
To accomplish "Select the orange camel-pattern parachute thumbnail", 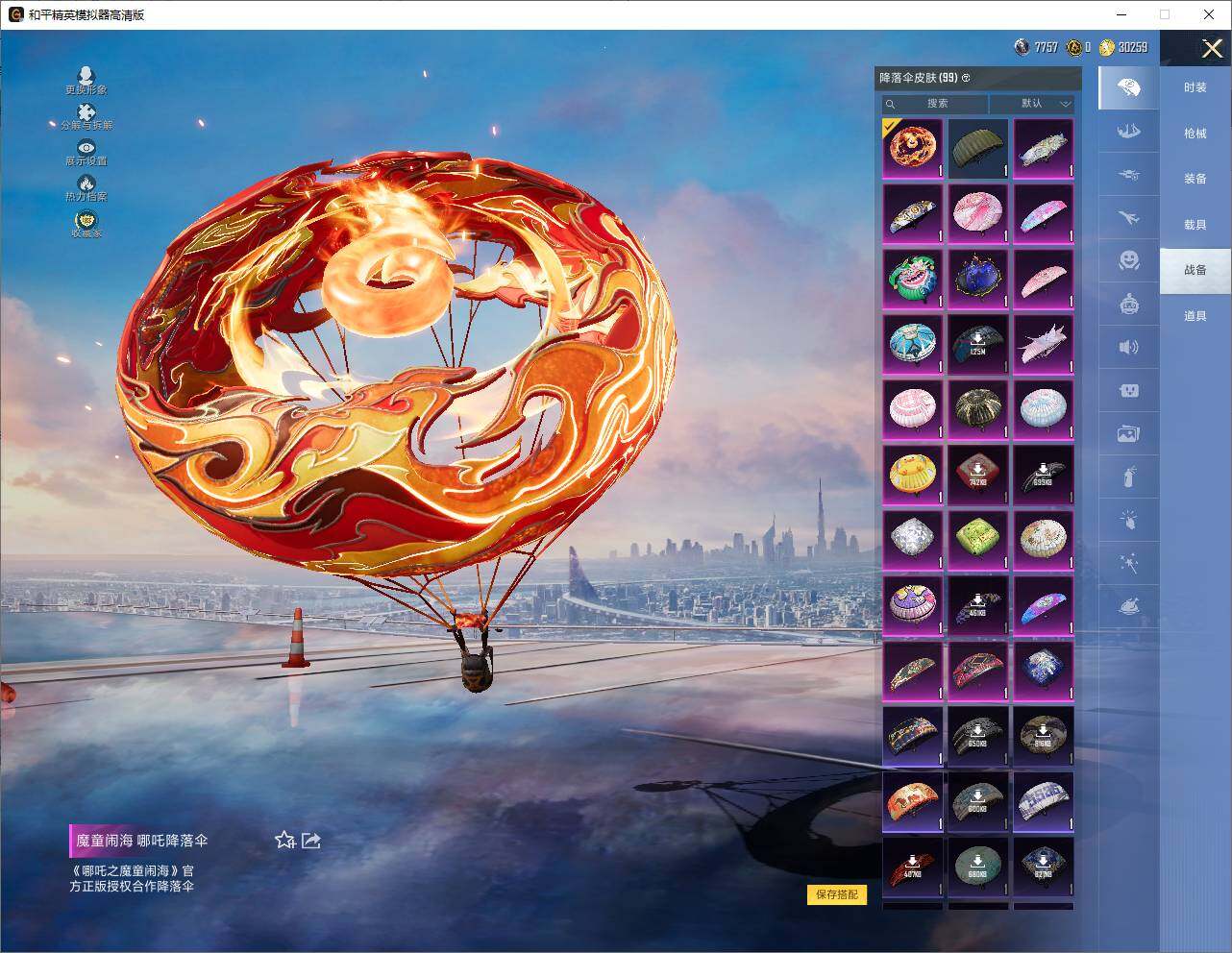I will coord(913,801).
